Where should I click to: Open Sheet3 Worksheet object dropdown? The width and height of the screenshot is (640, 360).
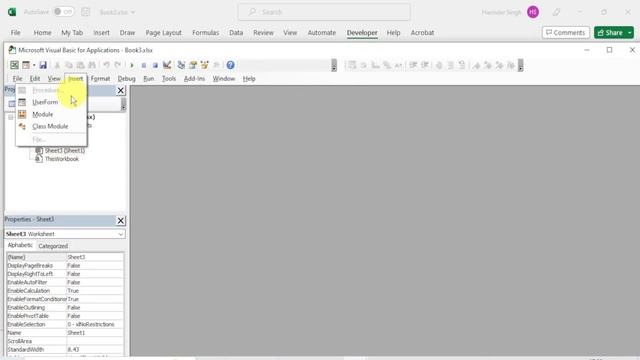click(120, 234)
